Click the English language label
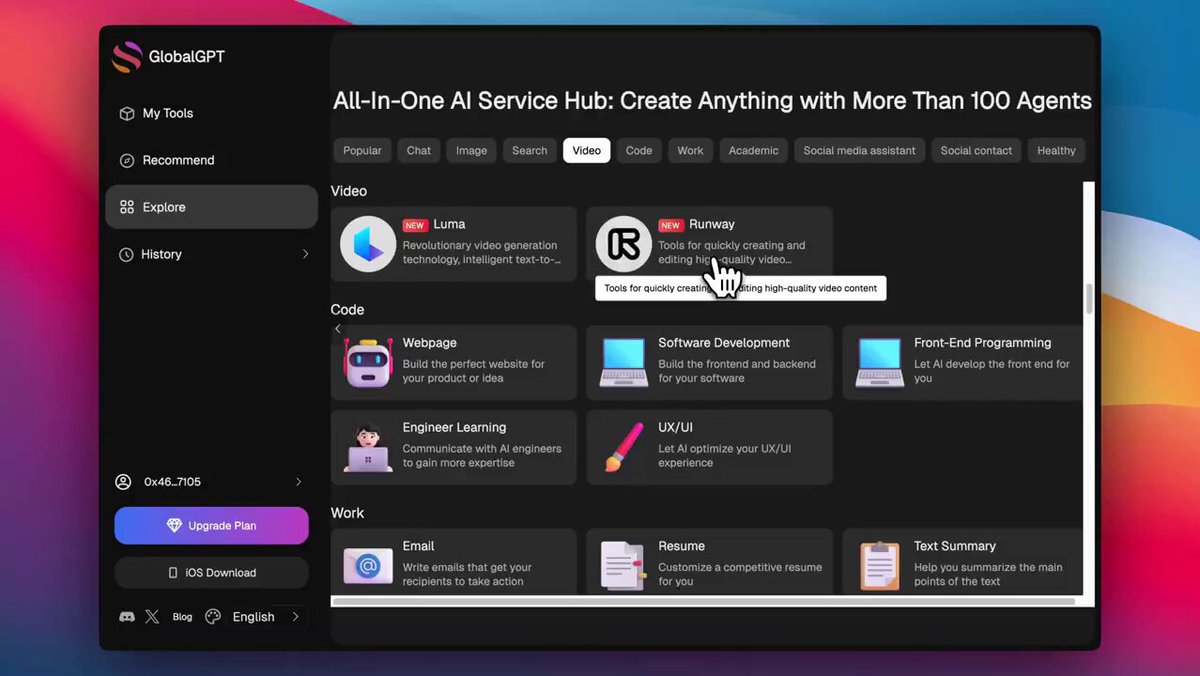Screen dimensions: 1200x676 coord(253,617)
